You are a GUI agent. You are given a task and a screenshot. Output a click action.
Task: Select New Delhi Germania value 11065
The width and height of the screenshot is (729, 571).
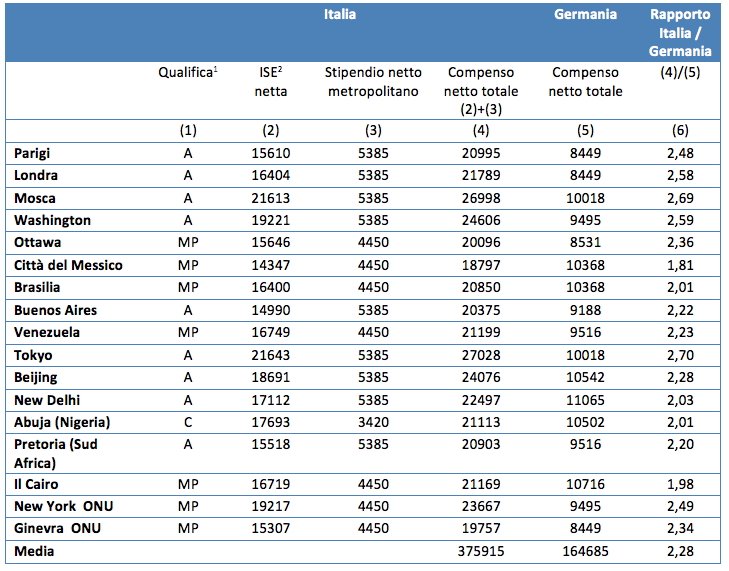tap(585, 400)
